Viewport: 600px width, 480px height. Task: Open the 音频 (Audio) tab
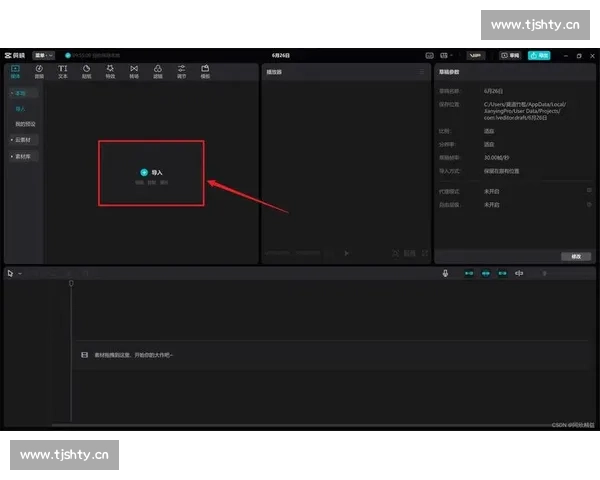(x=39, y=72)
